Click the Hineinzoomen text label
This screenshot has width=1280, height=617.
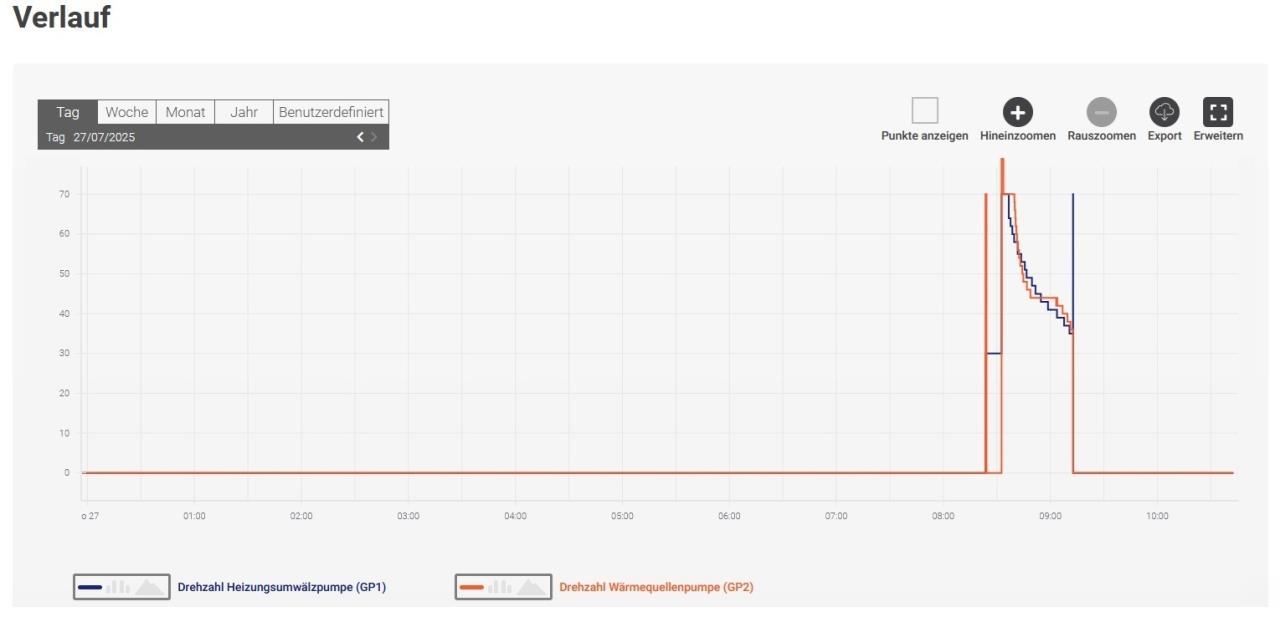click(x=1017, y=136)
